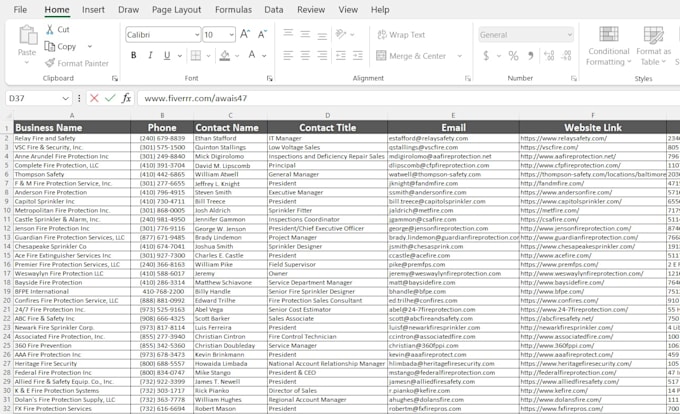This screenshot has height=414, width=680.
Task: Cut the selection with scissors icon
Action: click(50, 29)
